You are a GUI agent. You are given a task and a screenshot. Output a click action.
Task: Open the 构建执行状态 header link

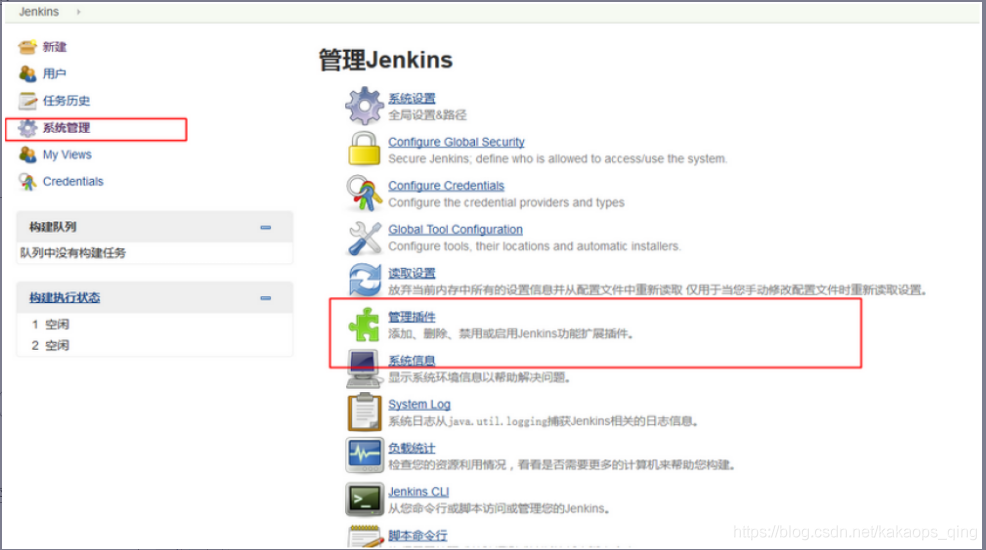click(x=64, y=298)
